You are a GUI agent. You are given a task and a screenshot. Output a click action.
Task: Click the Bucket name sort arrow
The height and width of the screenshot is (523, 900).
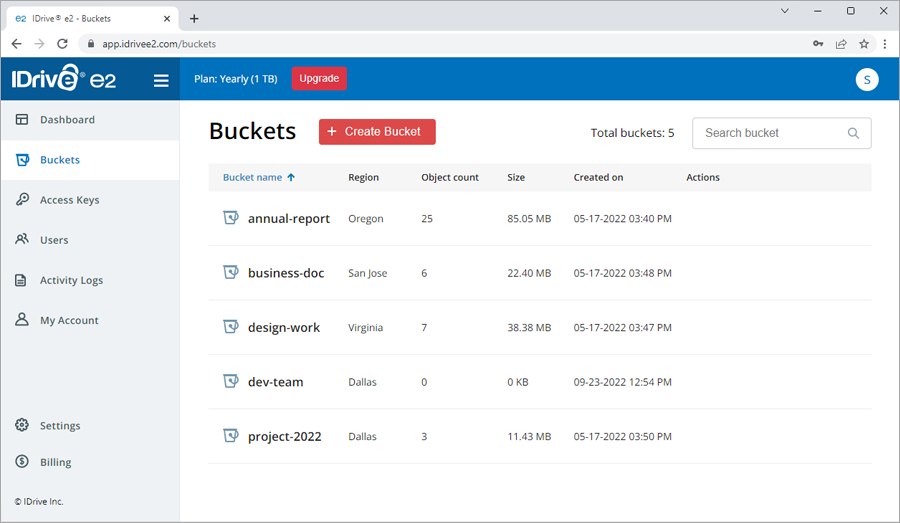(x=291, y=177)
